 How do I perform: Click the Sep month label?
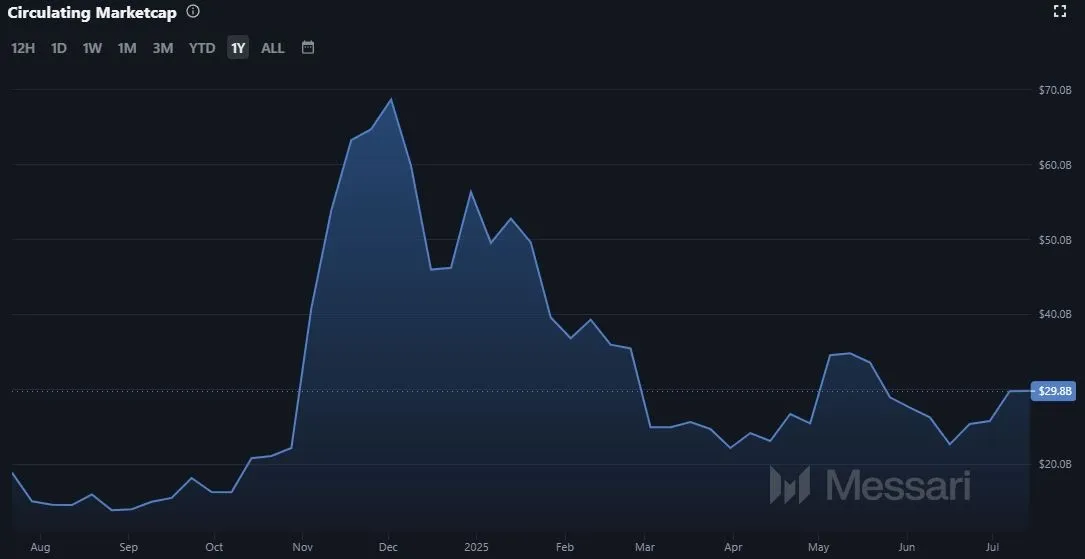(129, 547)
